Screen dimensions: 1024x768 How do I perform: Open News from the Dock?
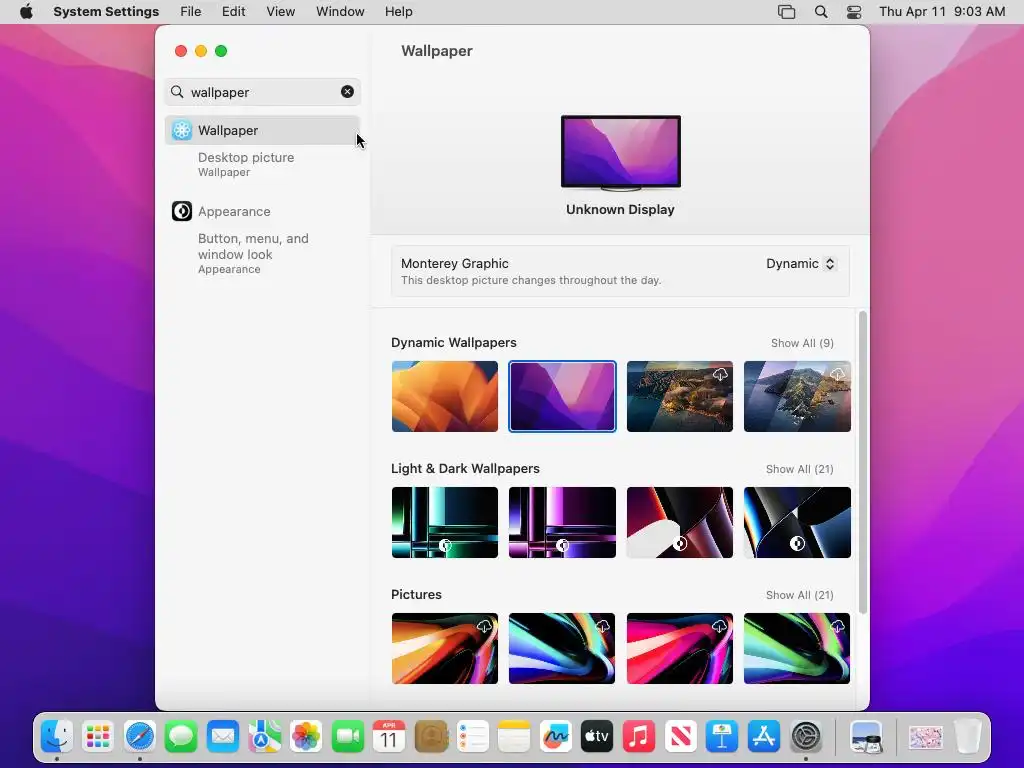click(x=680, y=737)
